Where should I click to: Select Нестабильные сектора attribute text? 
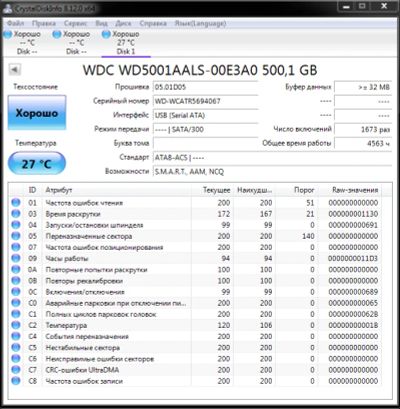pyautogui.click(x=82, y=348)
